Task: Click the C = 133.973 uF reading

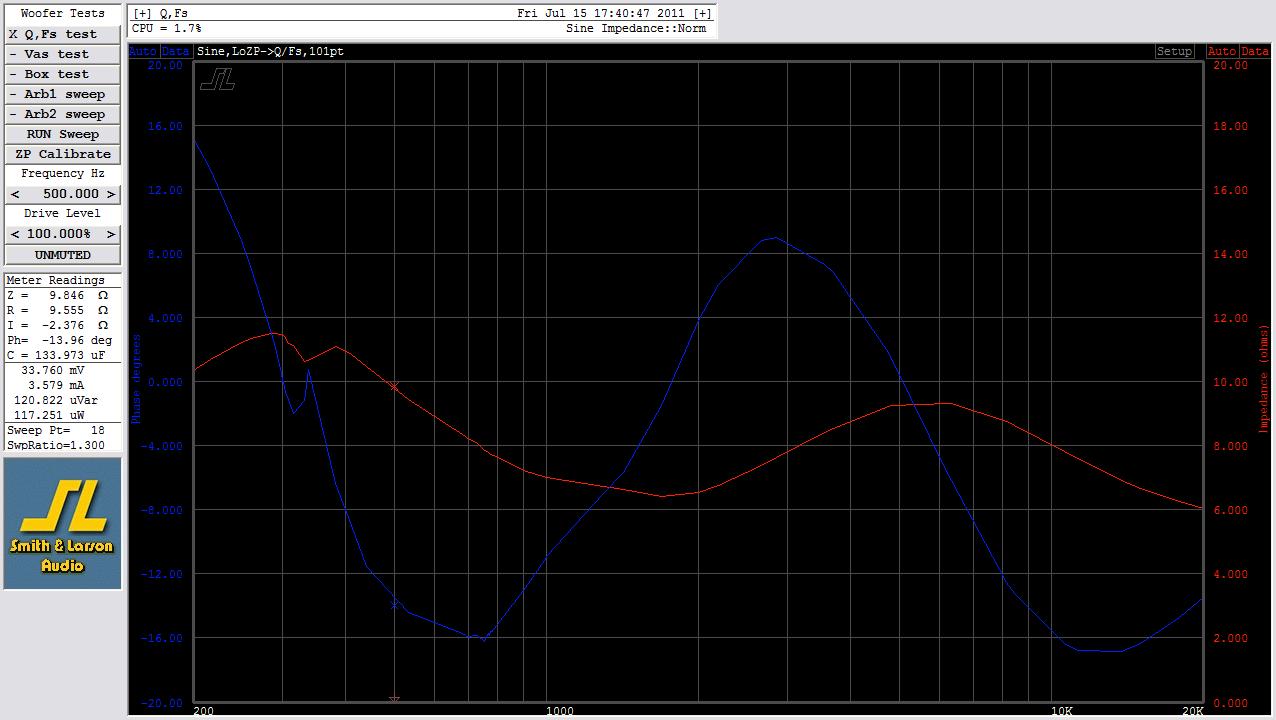Action: pyautogui.click(x=57, y=355)
